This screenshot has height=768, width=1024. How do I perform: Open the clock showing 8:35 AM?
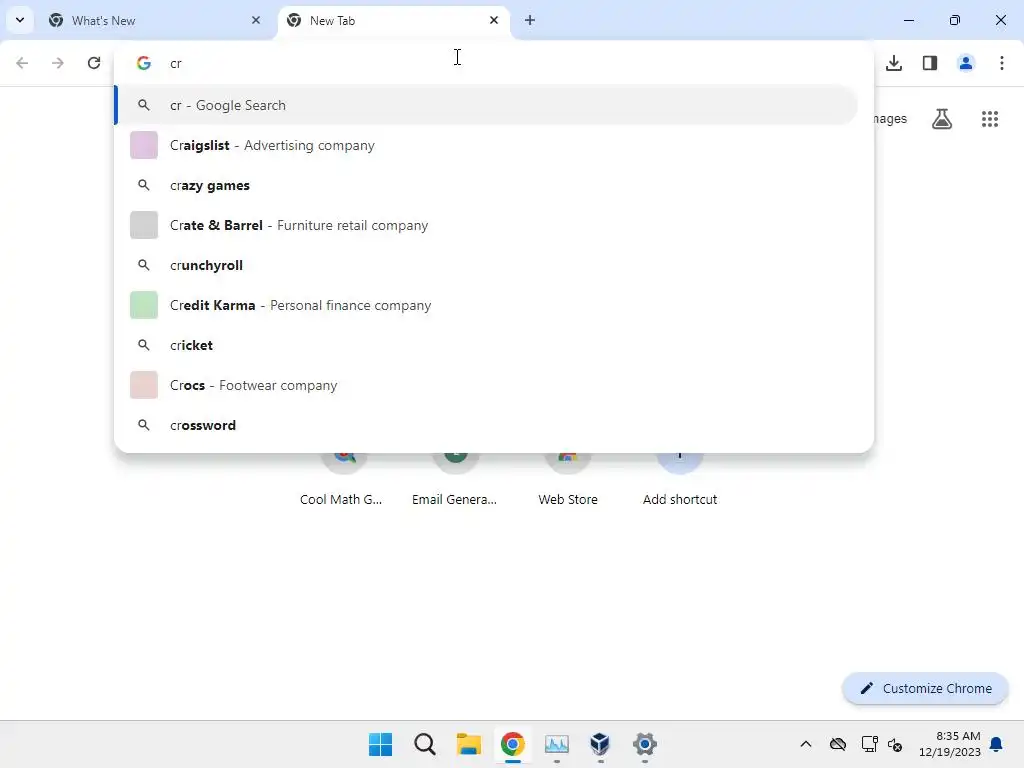click(950, 744)
